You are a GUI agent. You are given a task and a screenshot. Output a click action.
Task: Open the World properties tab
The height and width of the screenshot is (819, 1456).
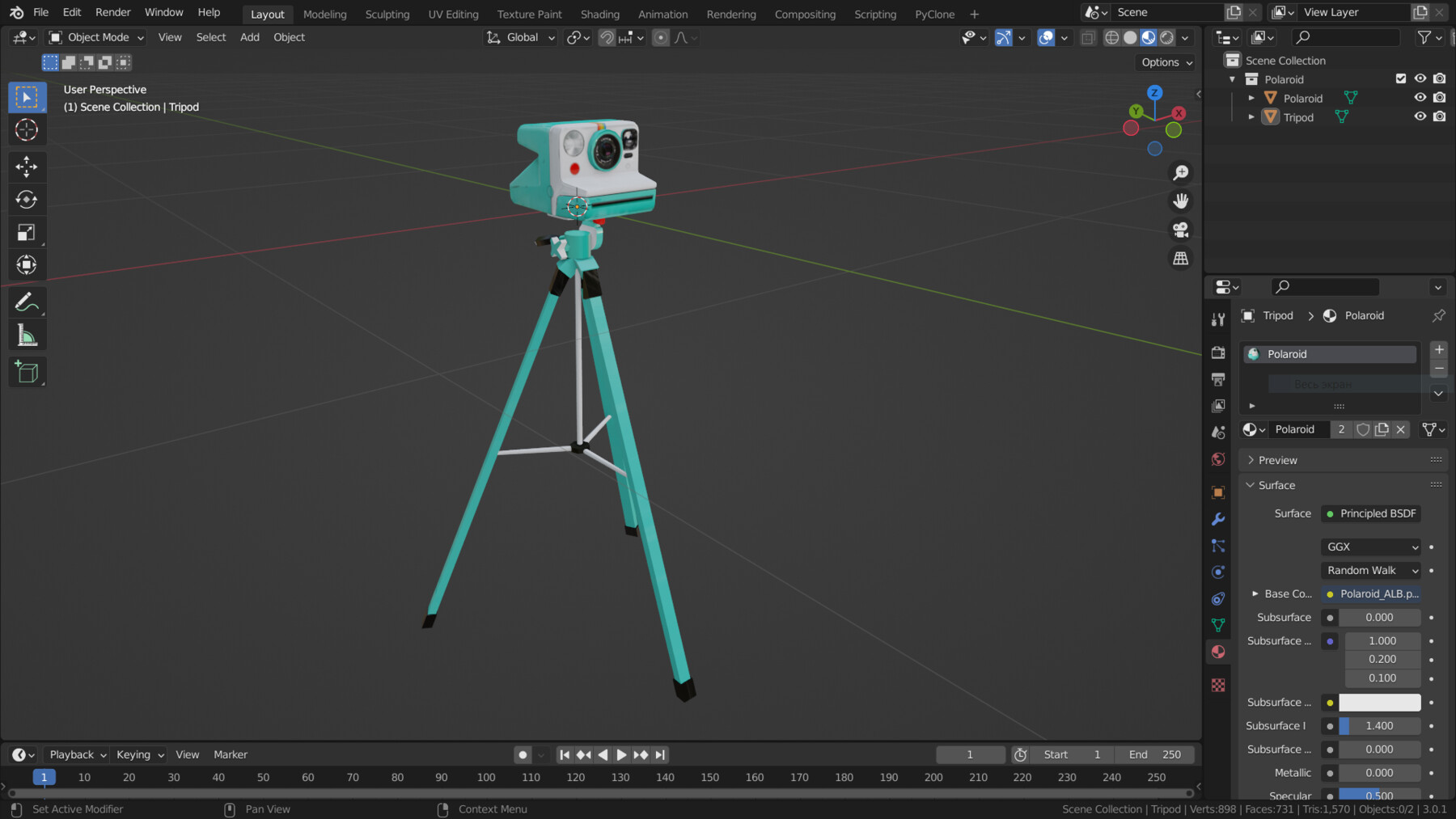pos(1217,458)
